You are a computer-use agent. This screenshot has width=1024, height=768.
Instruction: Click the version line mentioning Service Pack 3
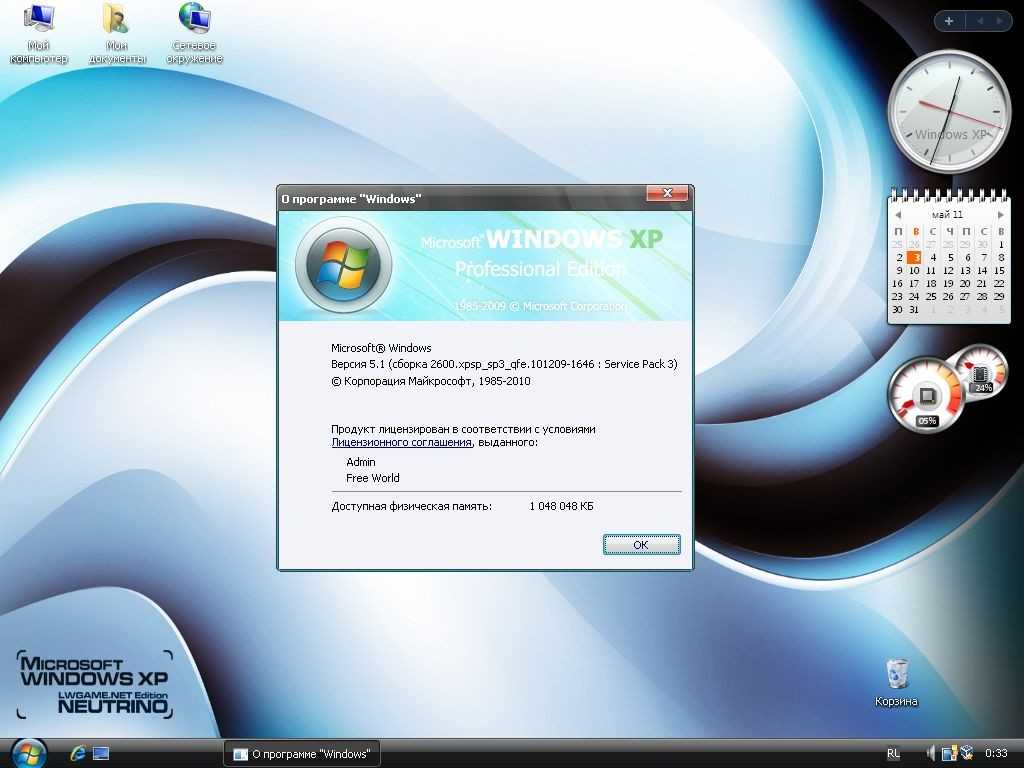point(504,364)
